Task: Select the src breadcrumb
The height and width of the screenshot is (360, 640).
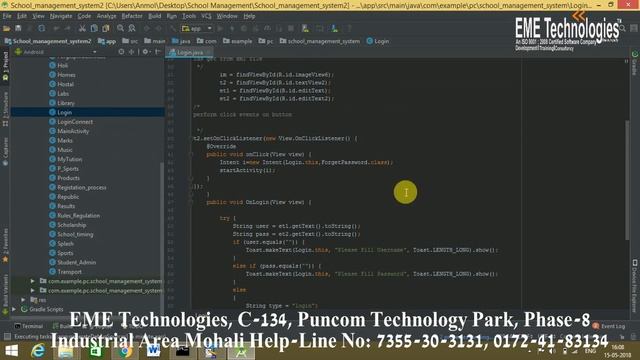Action: 130,41
